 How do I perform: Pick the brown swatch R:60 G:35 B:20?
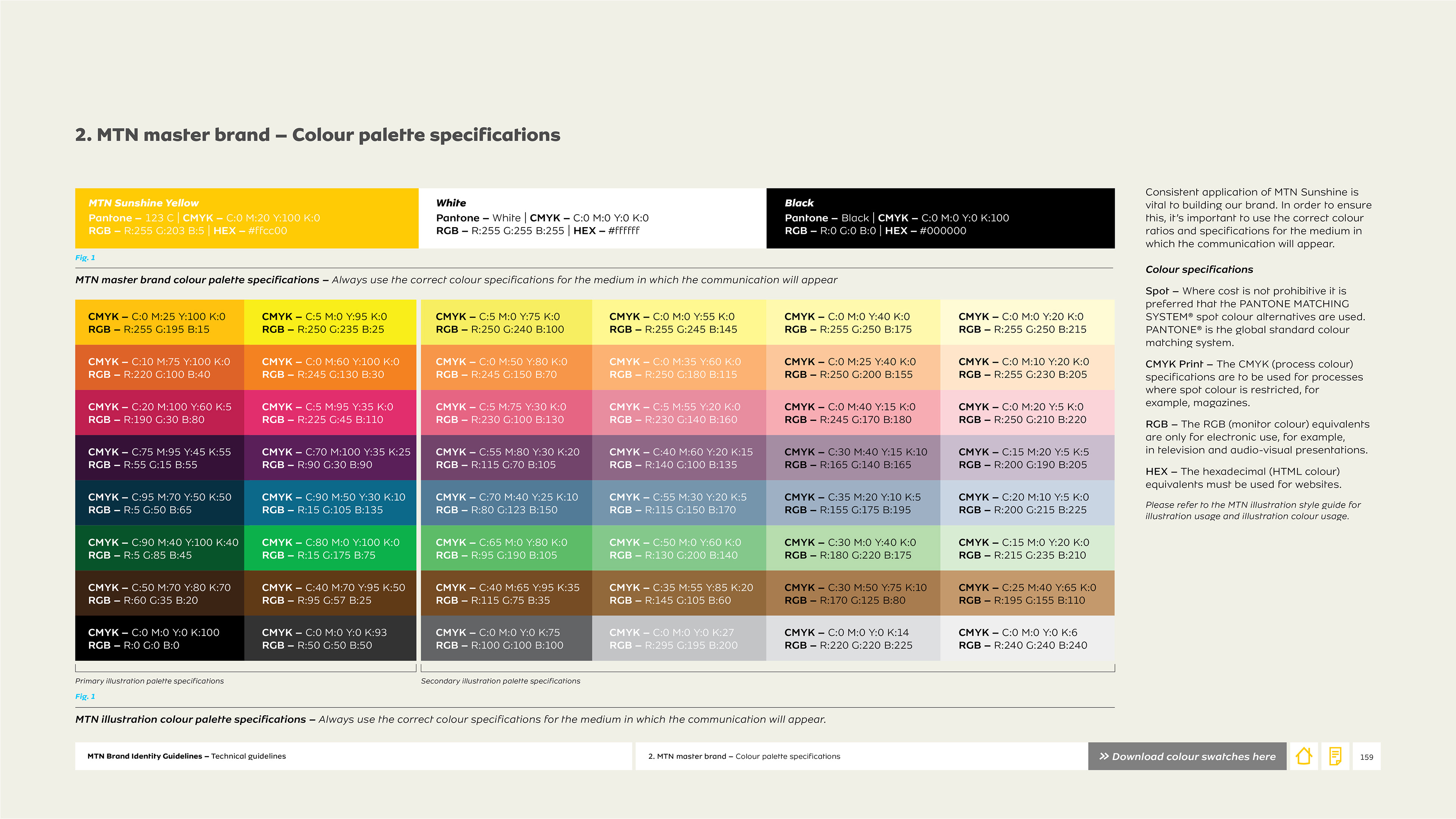159,593
